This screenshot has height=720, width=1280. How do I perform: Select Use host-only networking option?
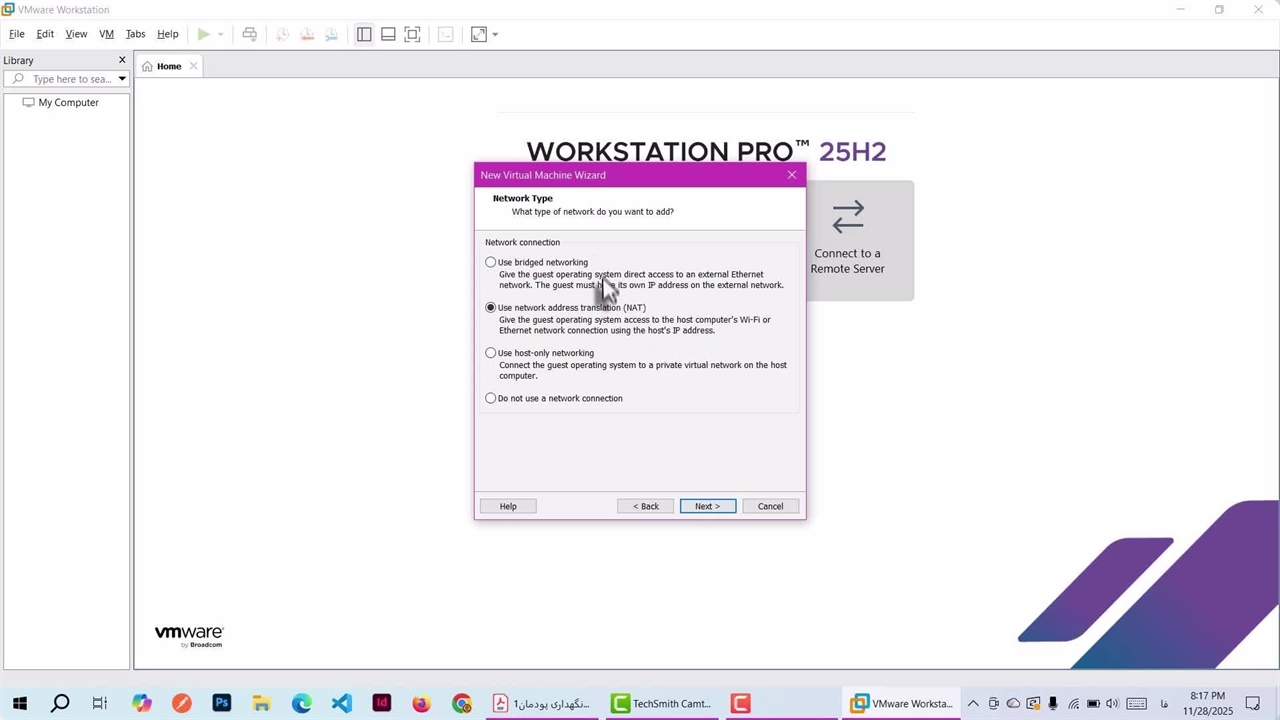(491, 353)
